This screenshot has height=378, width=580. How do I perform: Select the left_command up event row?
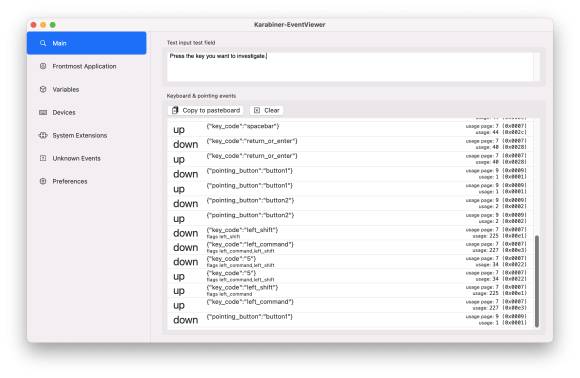point(350,305)
